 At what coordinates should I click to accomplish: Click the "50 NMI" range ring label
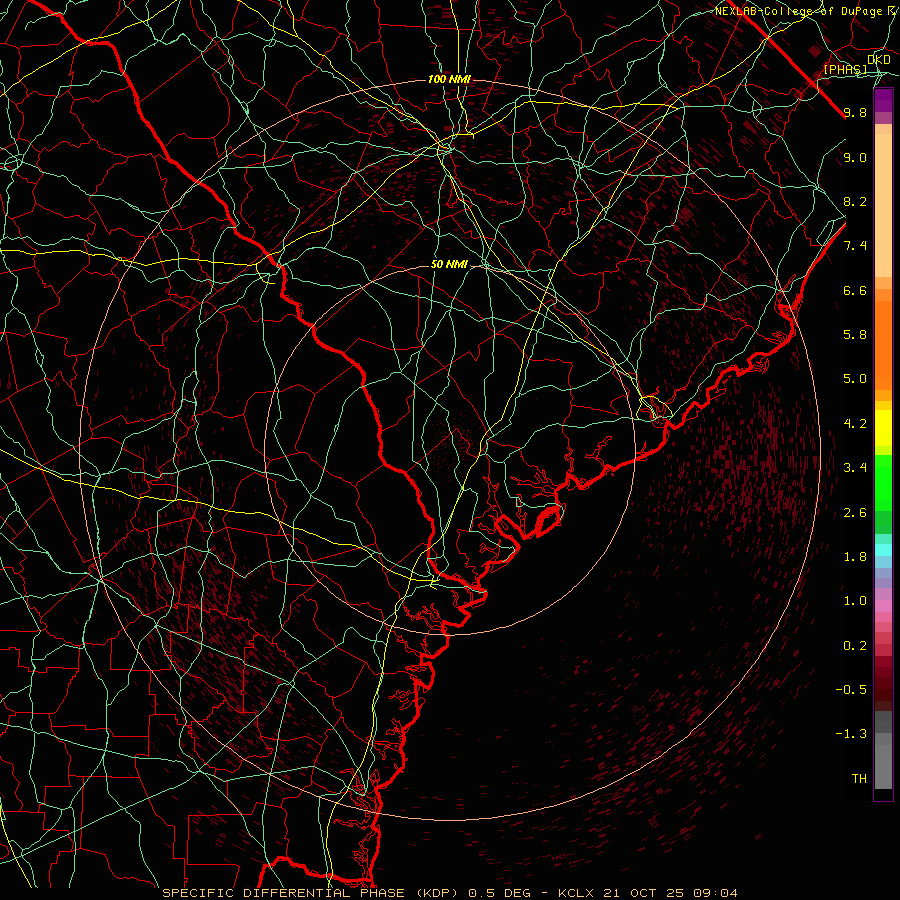449,264
